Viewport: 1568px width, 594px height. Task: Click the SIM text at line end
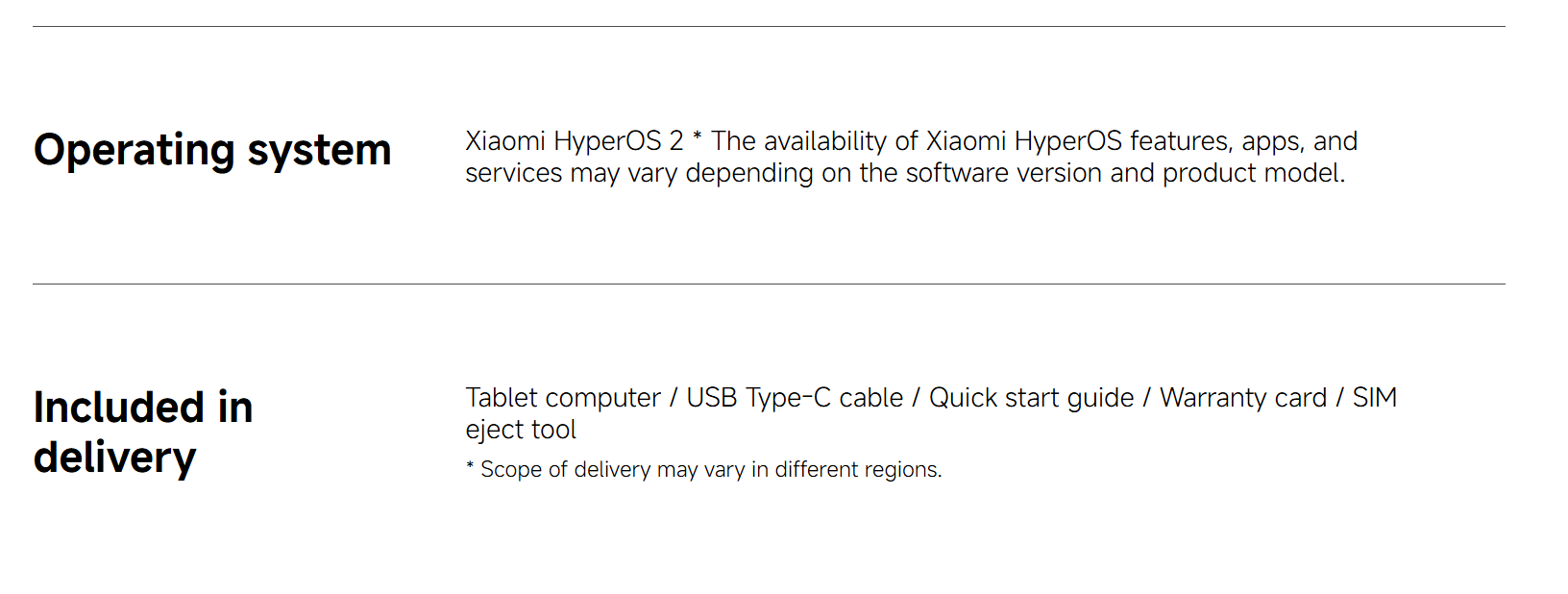[1375, 398]
